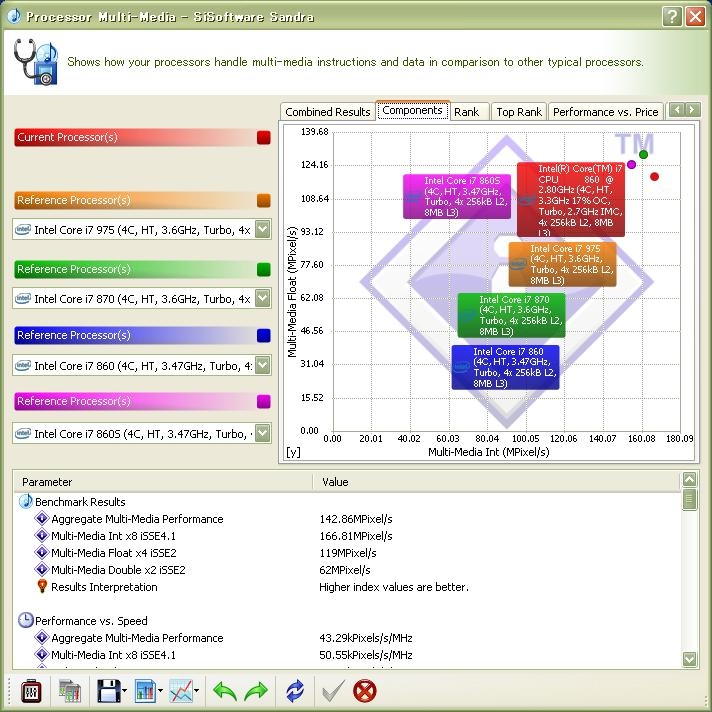Screen dimensions: 712x712
Task: Open the bar chart view icon
Action: (x=145, y=691)
